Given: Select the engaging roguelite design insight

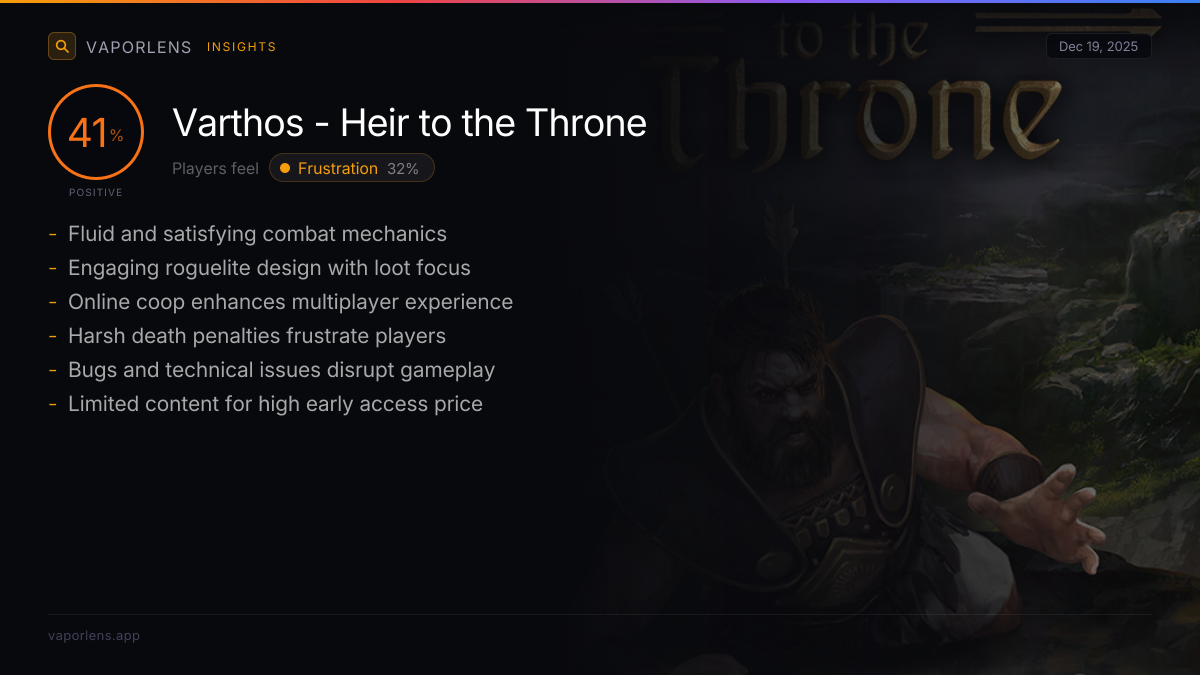Looking at the screenshot, I should click(269, 268).
